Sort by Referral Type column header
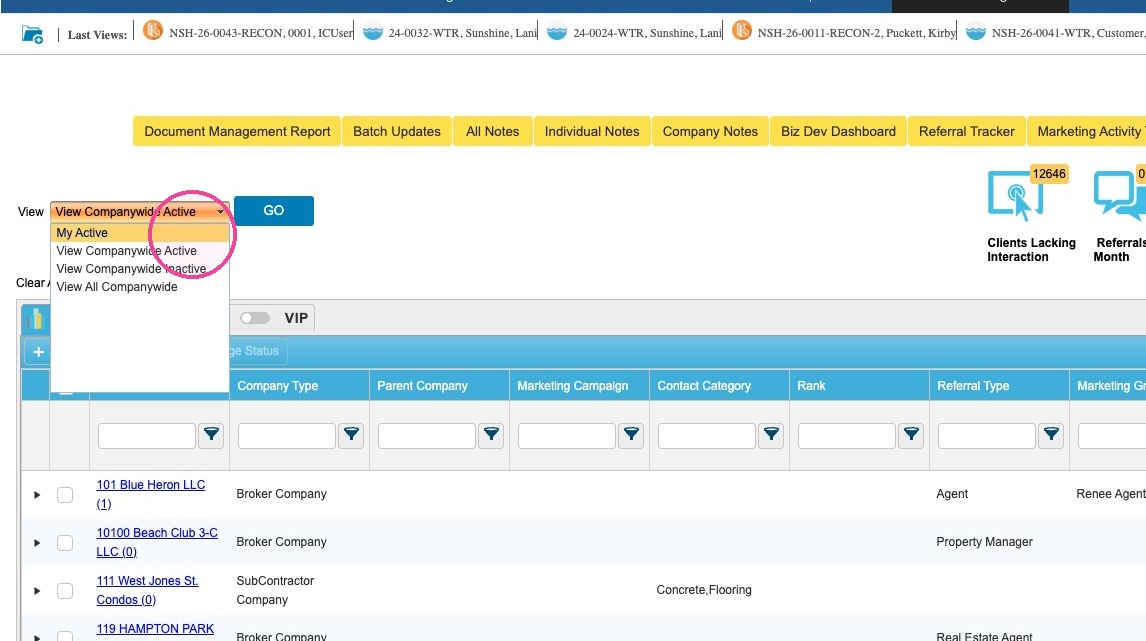The image size is (1146, 641). pos(973,385)
